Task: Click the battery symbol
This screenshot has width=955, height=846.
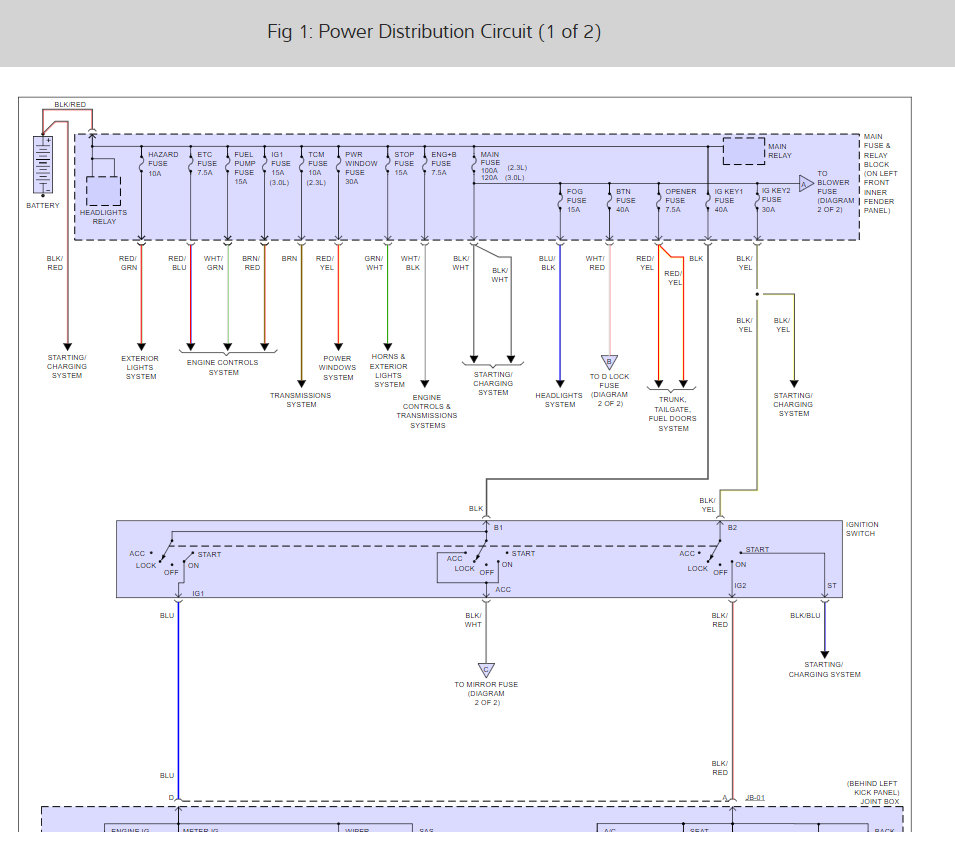Action: tap(42, 166)
